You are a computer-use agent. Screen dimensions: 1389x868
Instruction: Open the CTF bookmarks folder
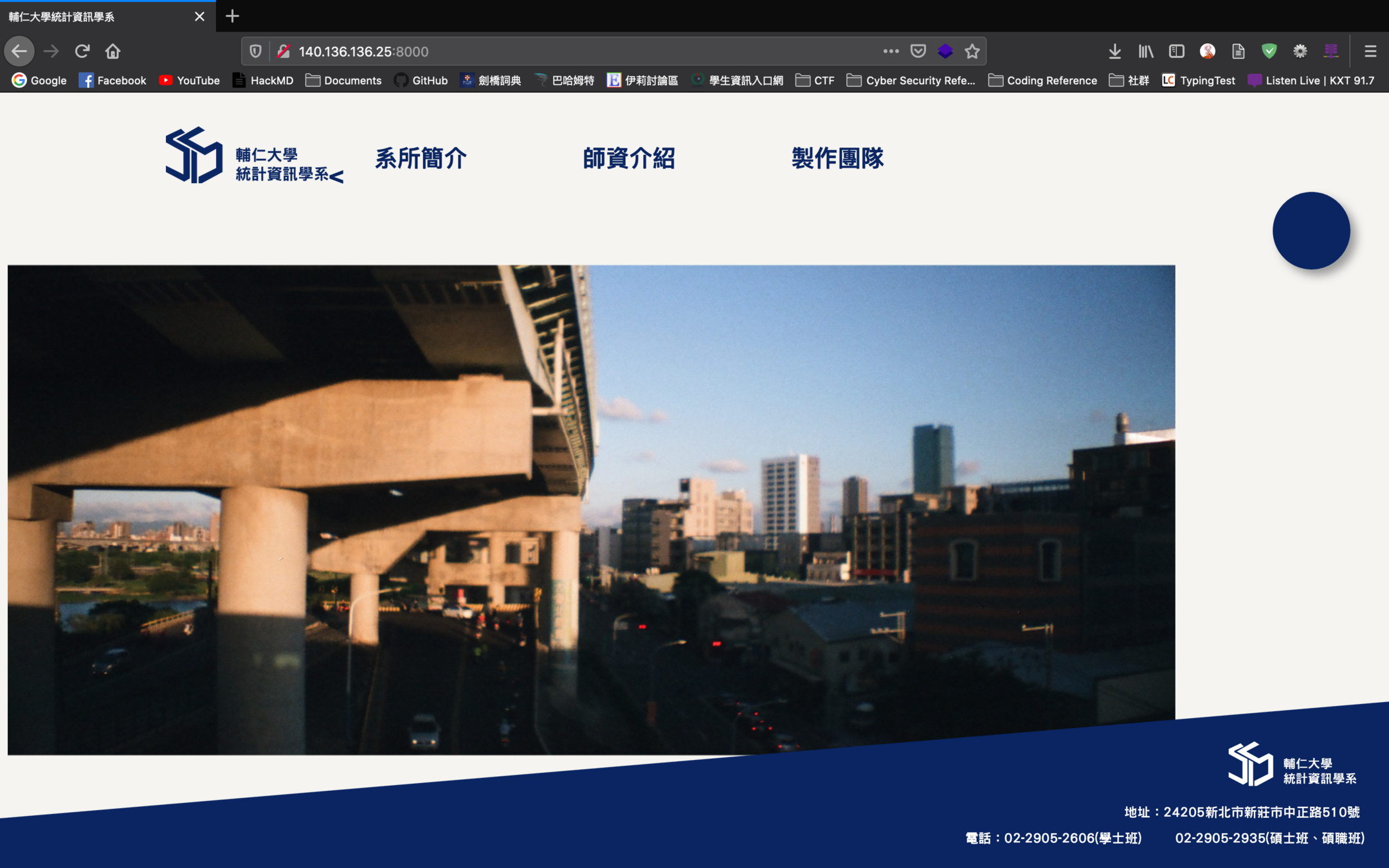coord(815,80)
